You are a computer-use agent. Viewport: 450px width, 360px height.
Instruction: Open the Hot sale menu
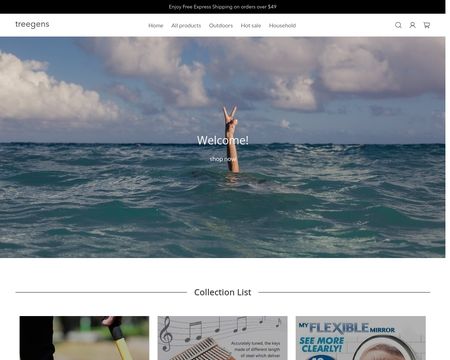pos(251,26)
